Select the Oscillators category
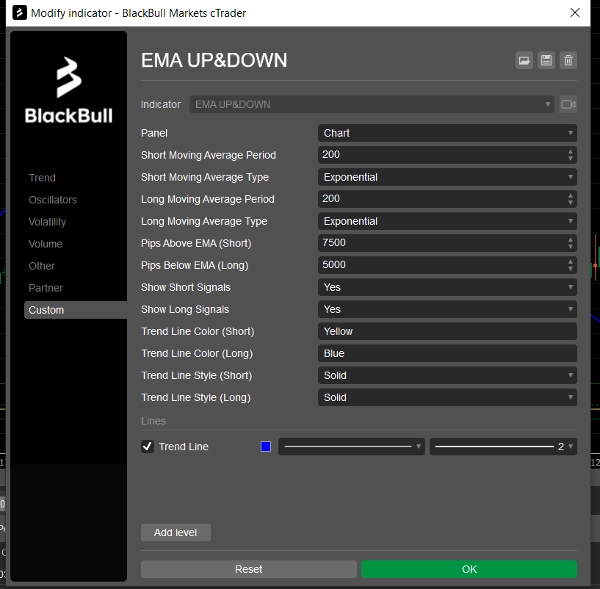This screenshot has height=589, width=600. [52, 200]
